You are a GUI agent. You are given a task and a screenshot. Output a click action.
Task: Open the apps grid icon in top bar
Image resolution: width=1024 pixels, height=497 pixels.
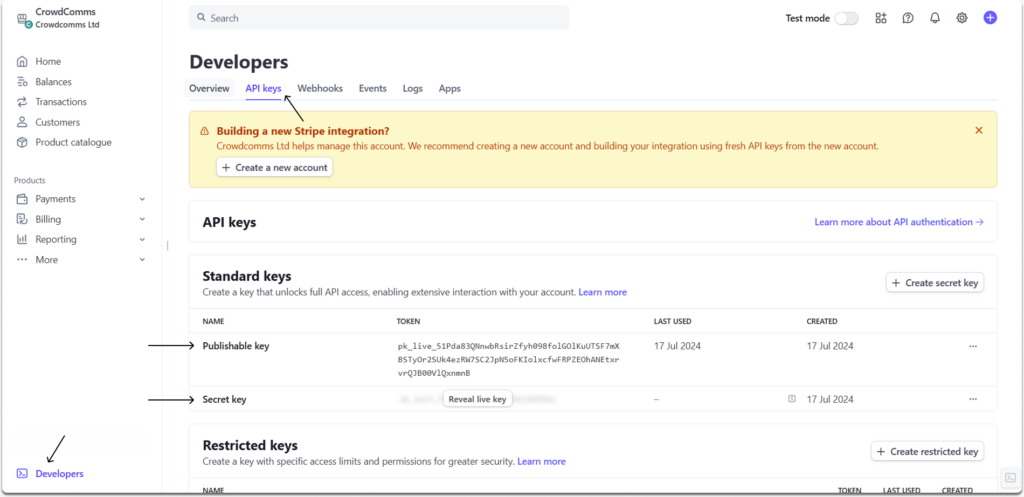pyautogui.click(x=881, y=18)
